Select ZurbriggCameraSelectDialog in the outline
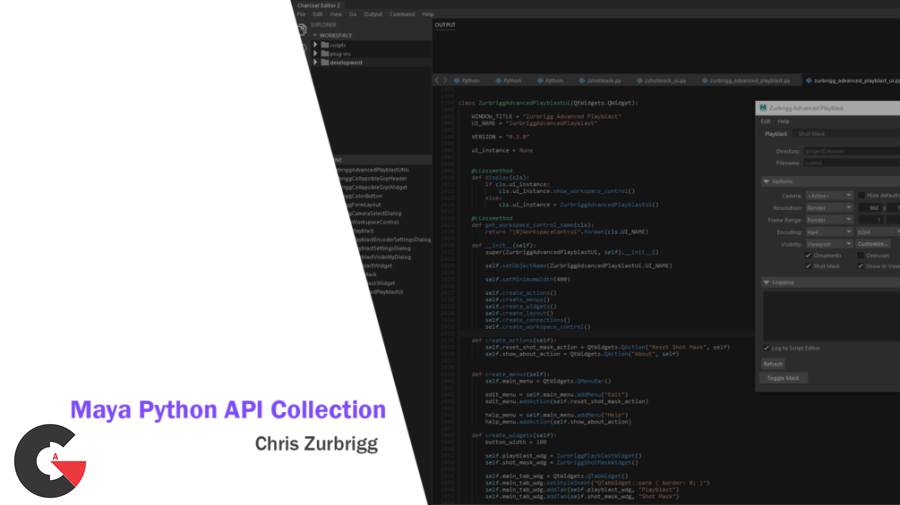Screen dimensions: 900x505 (x=375, y=213)
